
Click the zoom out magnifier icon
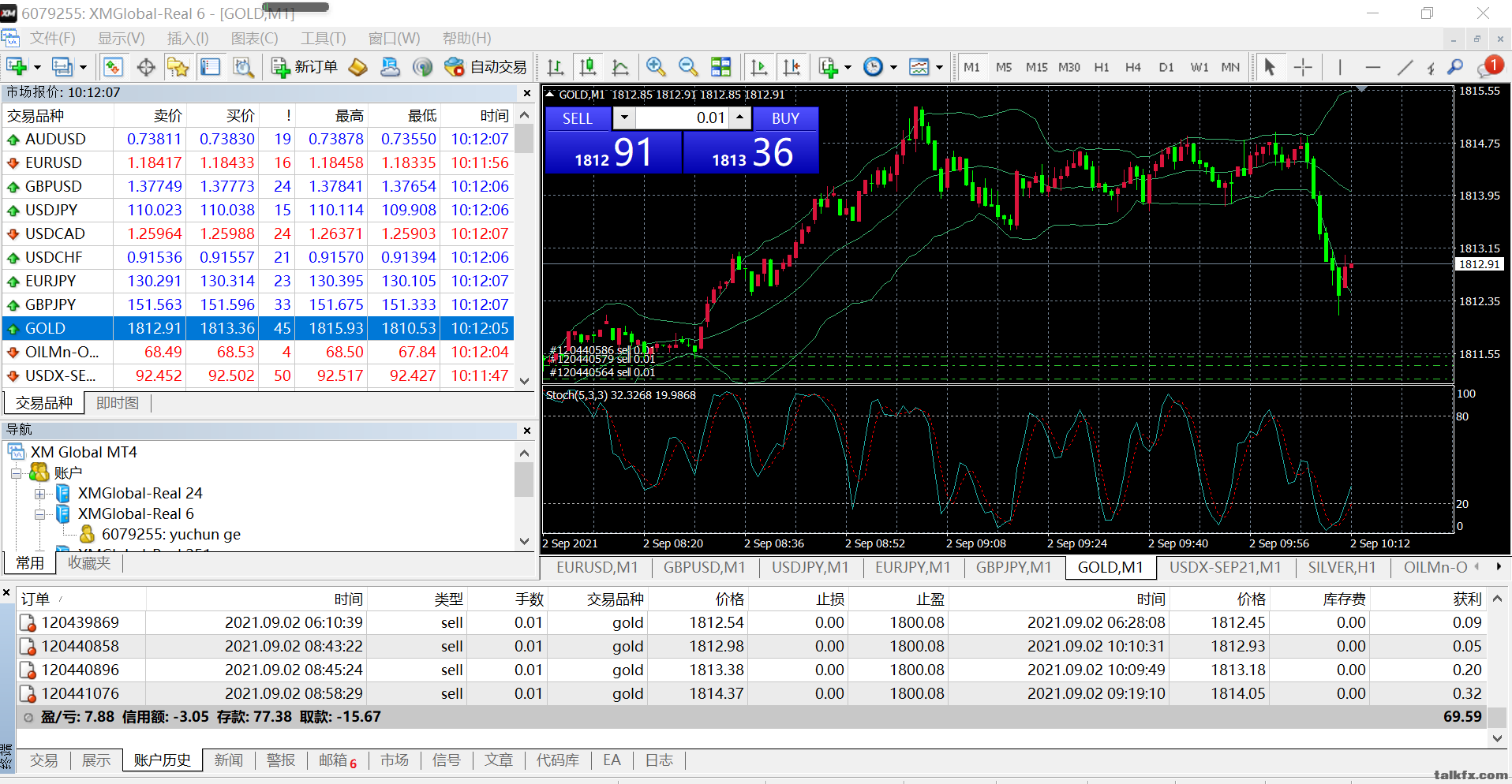[688, 67]
